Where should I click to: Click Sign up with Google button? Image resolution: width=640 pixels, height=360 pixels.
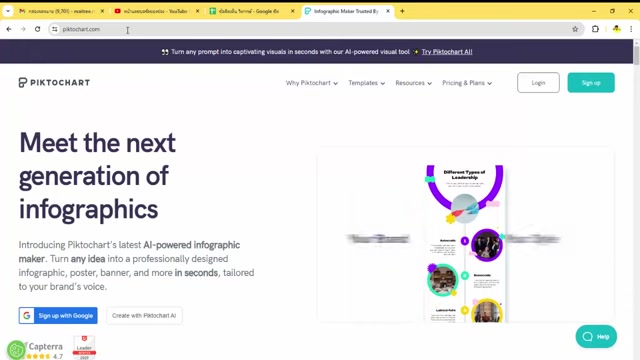(58, 316)
